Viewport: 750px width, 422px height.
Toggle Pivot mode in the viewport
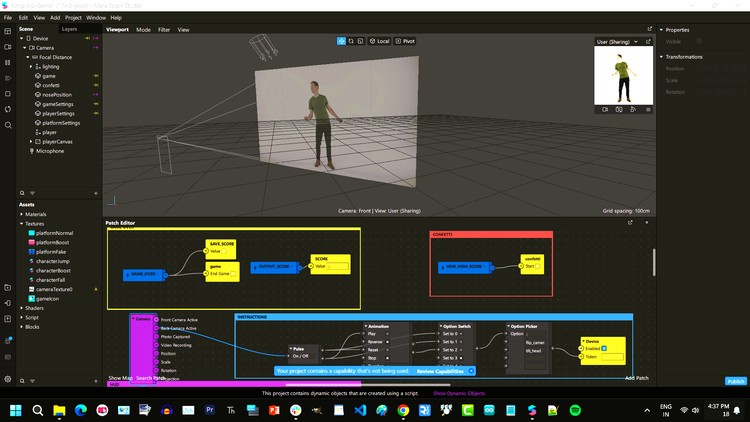tap(405, 41)
